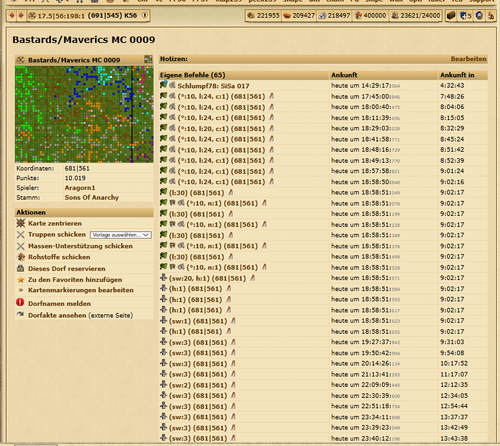The image size is (500, 446).
Task: Click support icon on 21:13:41 row
Action: tap(163, 374)
